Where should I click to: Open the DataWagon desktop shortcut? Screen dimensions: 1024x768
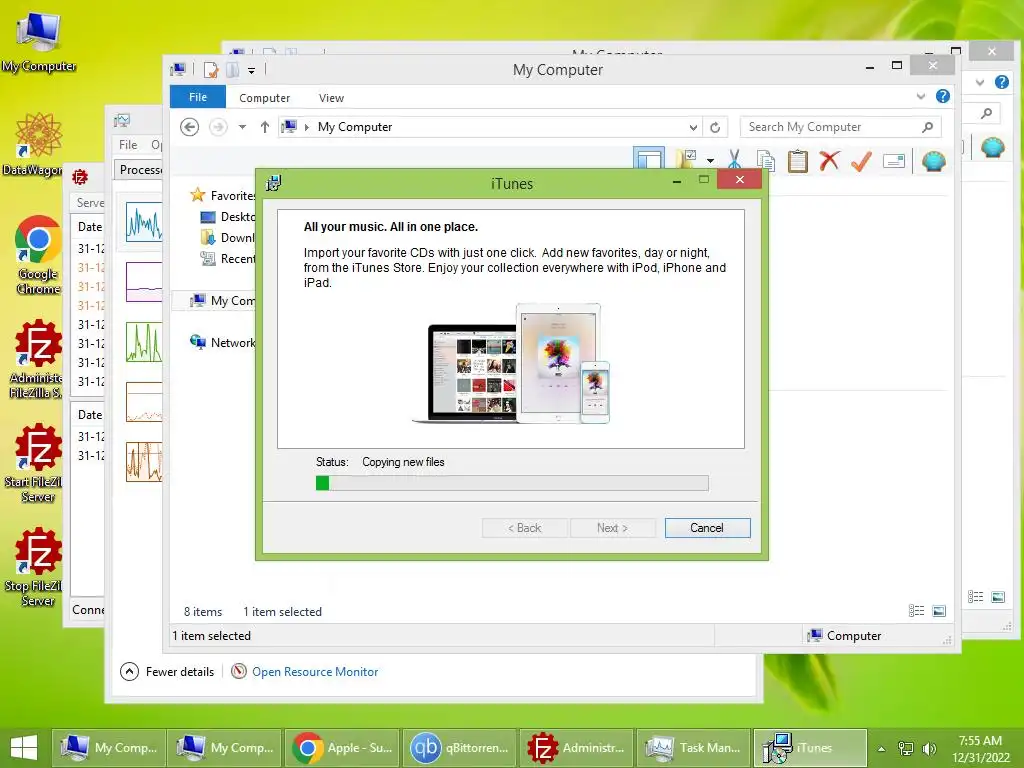pos(37,144)
